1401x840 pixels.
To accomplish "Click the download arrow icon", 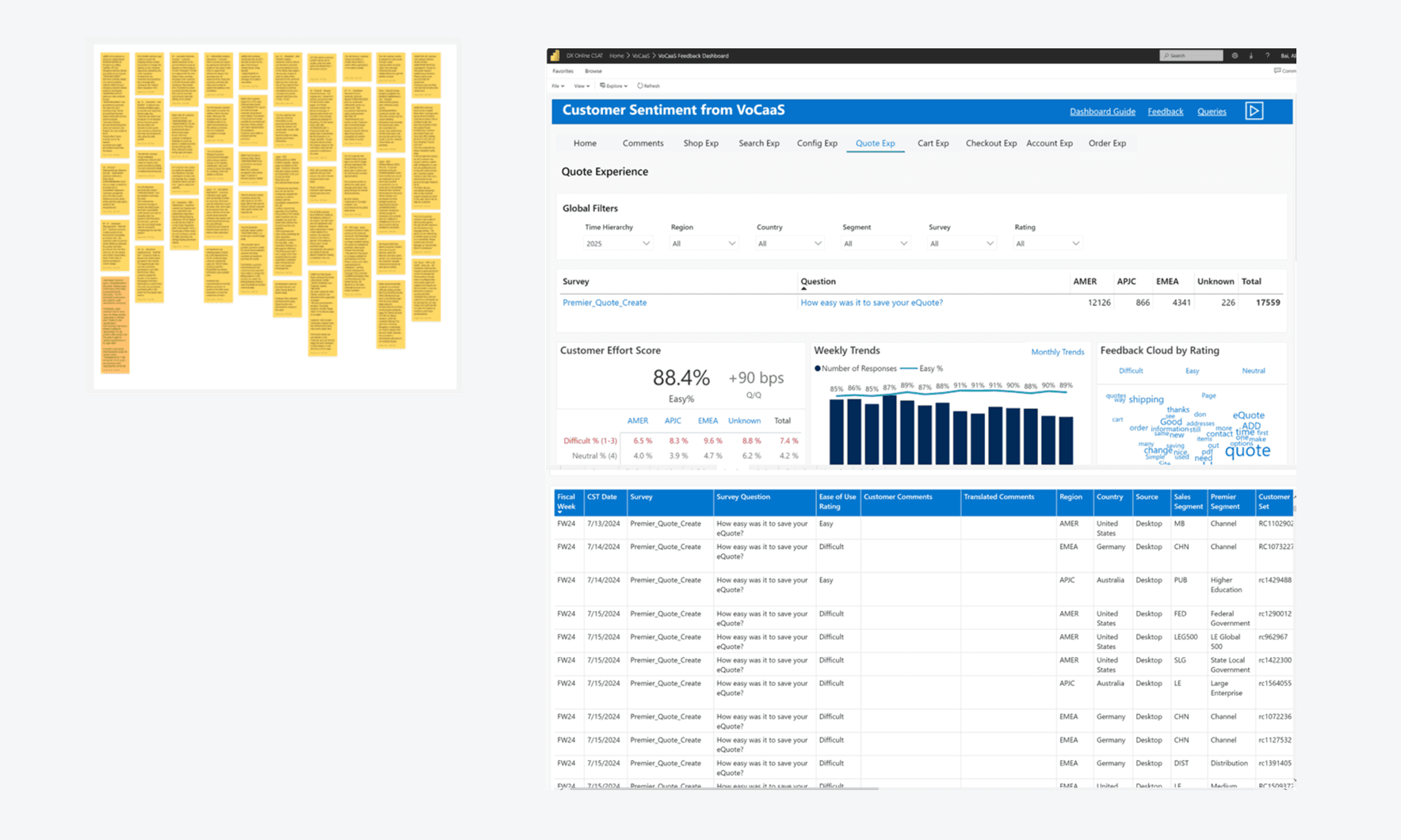I will [x=1251, y=55].
